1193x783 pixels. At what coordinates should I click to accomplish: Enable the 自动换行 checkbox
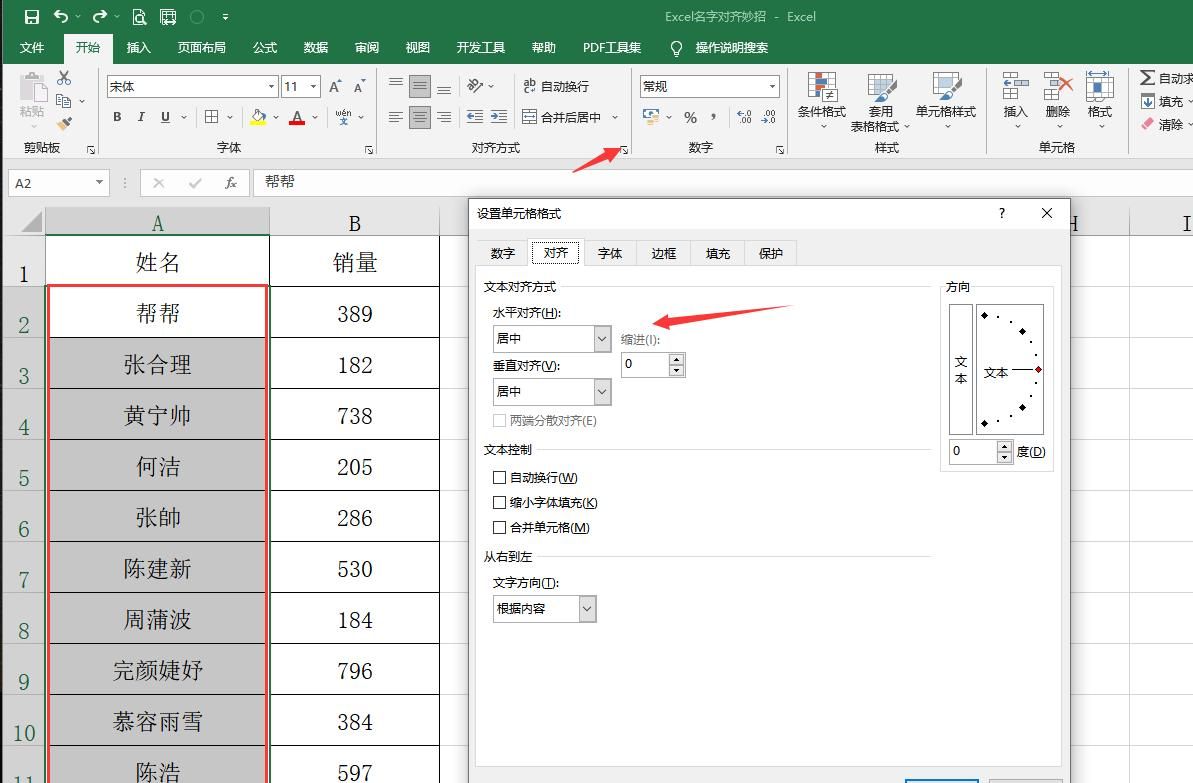[499, 477]
